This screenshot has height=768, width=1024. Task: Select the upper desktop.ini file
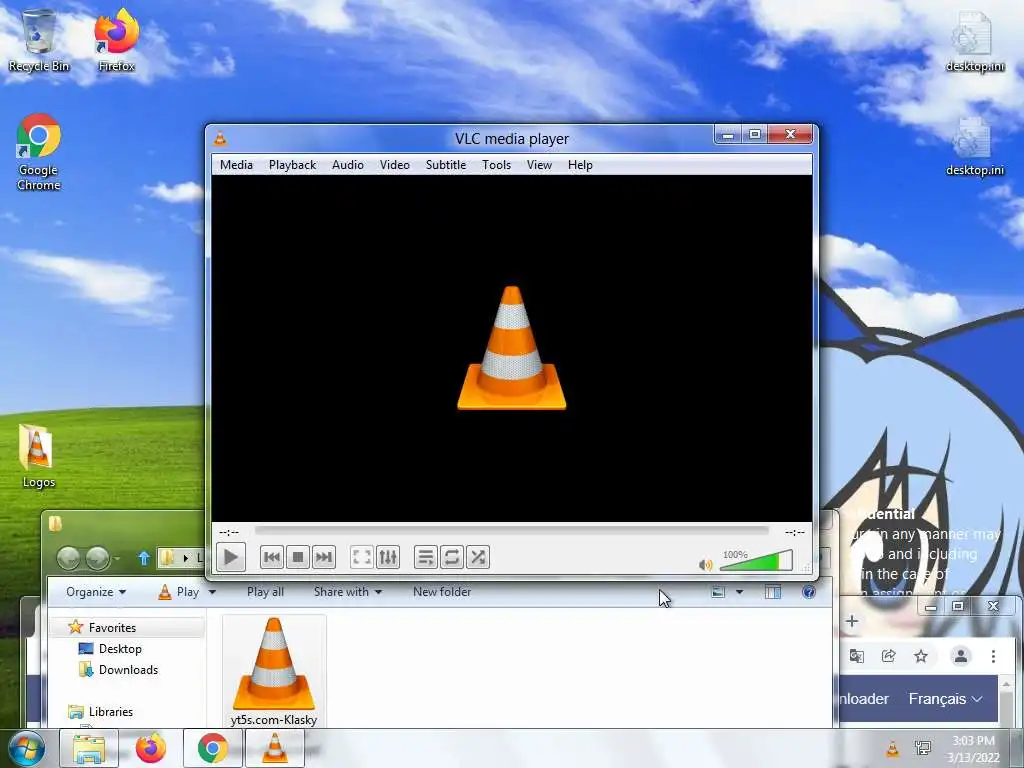[x=975, y=42]
